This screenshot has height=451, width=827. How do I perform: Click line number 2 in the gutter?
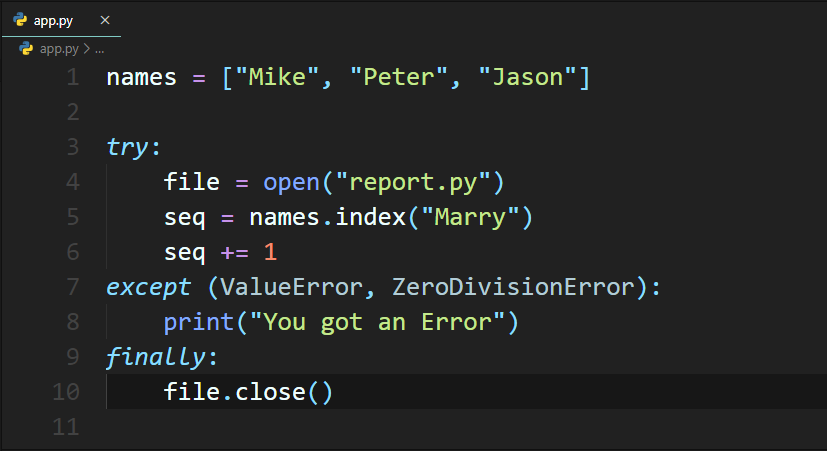[x=73, y=112]
